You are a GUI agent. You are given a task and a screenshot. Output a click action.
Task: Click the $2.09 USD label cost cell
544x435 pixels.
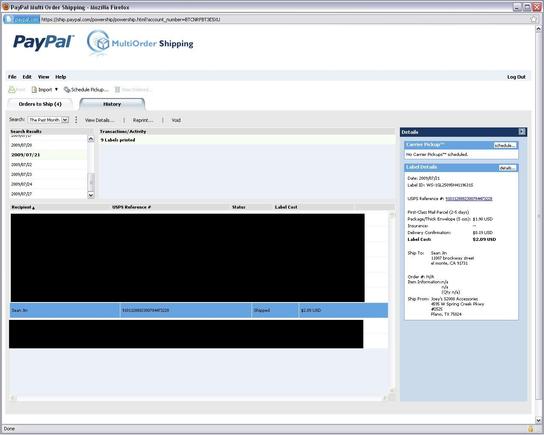tap(343, 310)
